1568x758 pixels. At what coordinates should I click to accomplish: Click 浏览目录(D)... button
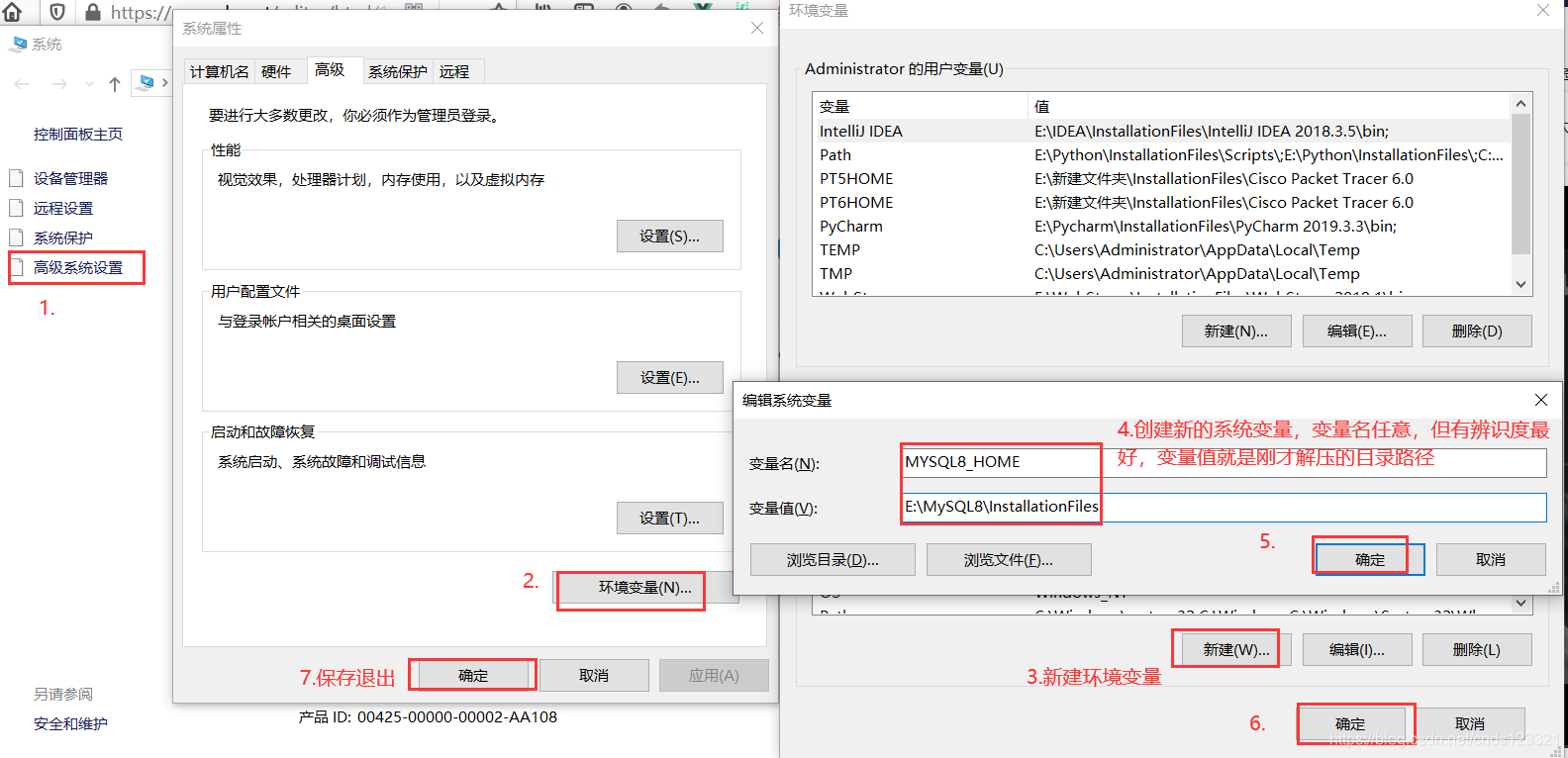(x=833, y=559)
